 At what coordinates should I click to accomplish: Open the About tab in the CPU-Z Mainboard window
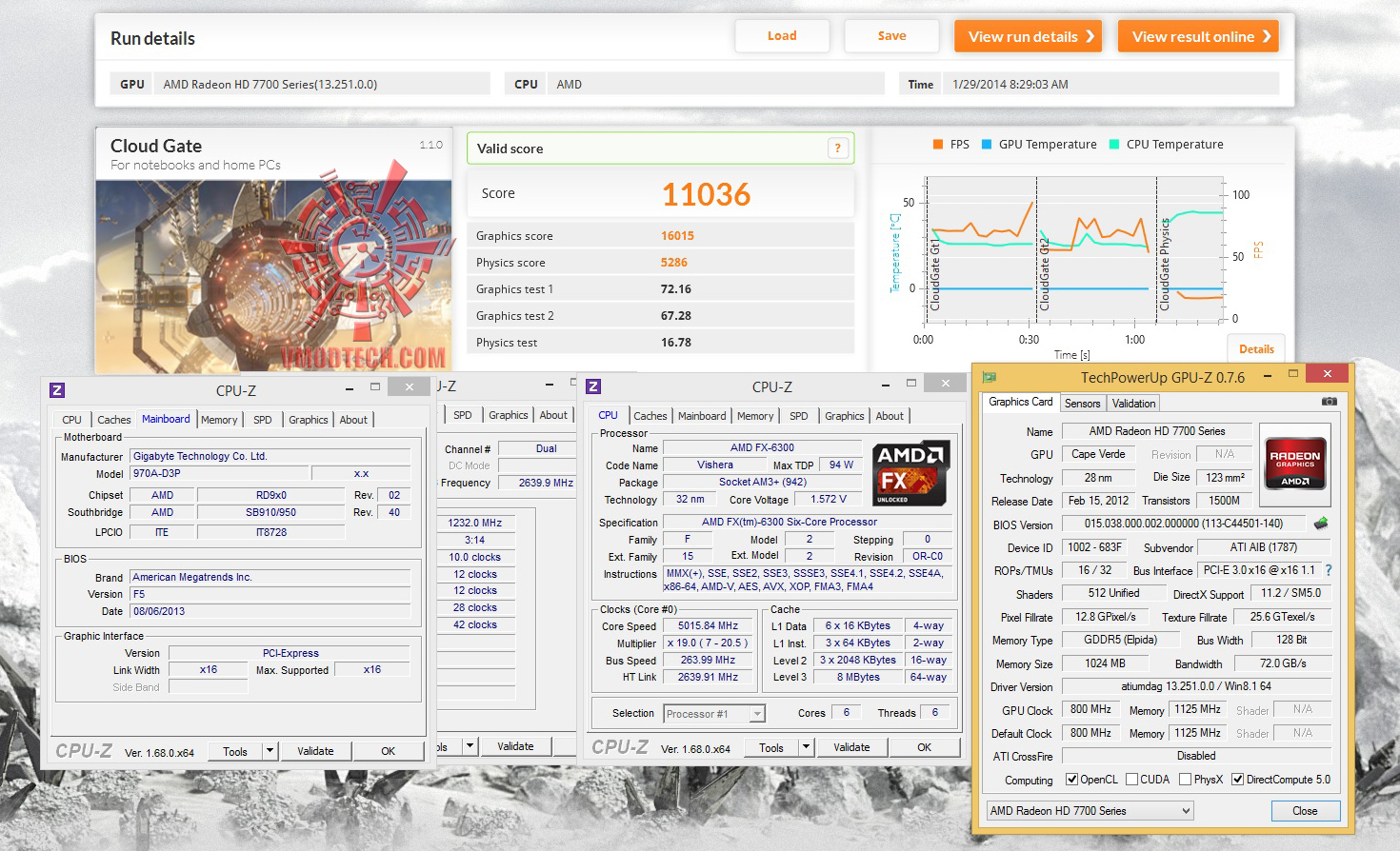click(x=353, y=420)
